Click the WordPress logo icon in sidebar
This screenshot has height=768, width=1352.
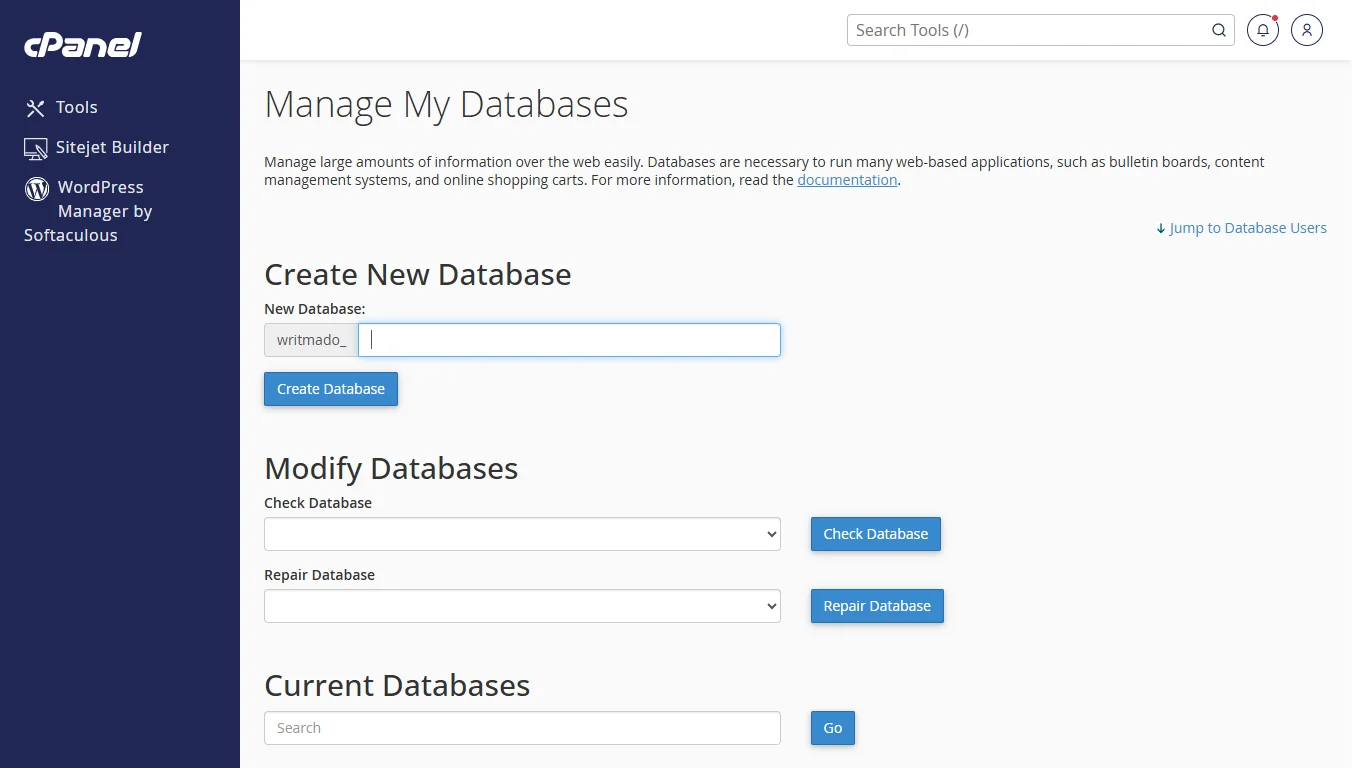click(x=37, y=188)
